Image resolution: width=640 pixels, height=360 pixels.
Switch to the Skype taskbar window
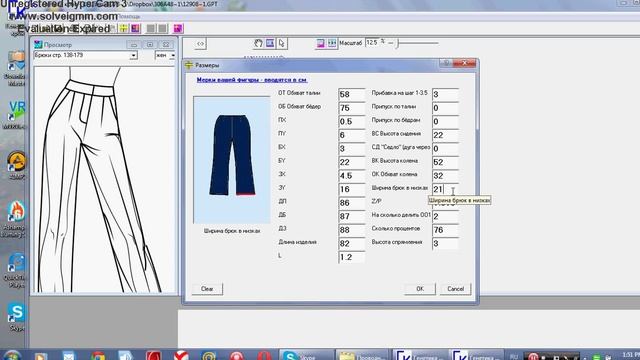click(x=305, y=356)
